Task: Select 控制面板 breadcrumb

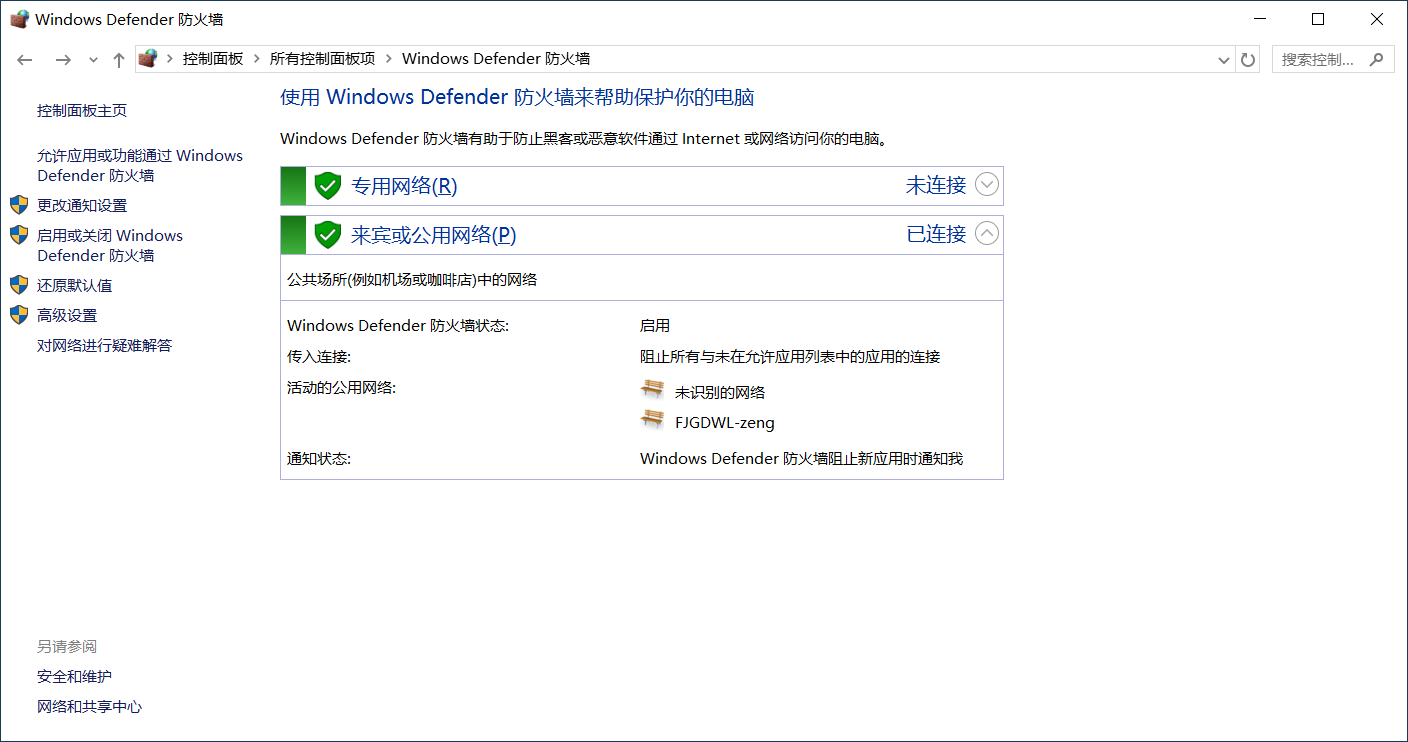Action: tap(213, 59)
